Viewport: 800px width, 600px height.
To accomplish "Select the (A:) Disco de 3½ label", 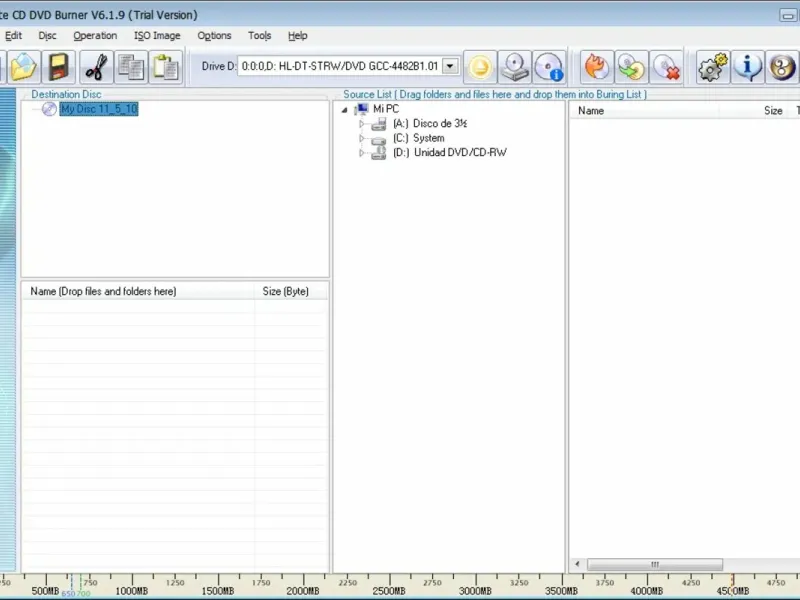I will tap(430, 123).
